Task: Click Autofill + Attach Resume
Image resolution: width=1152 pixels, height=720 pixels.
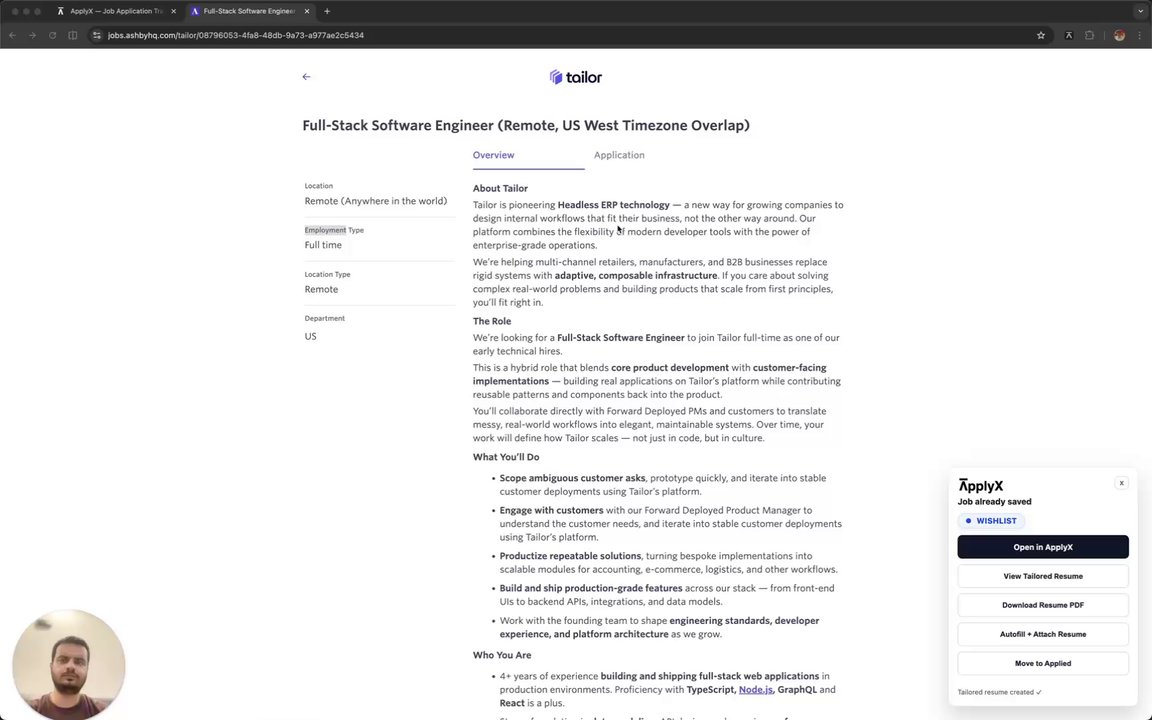Action: click(x=1043, y=634)
